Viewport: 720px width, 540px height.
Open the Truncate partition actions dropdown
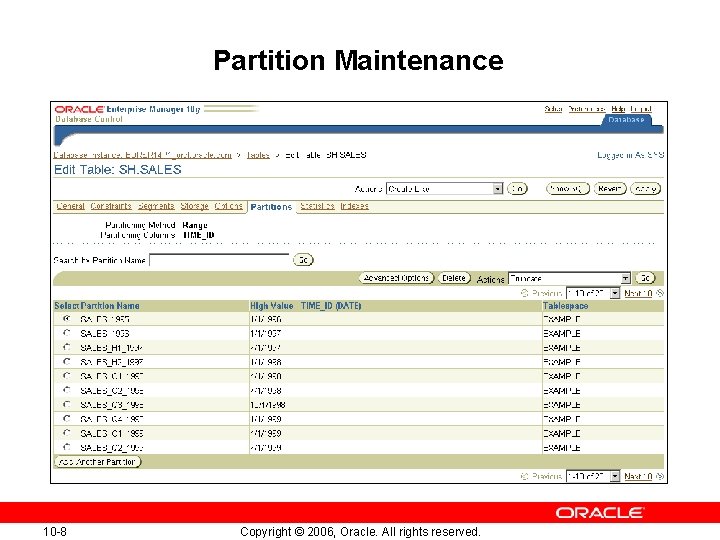(569, 278)
